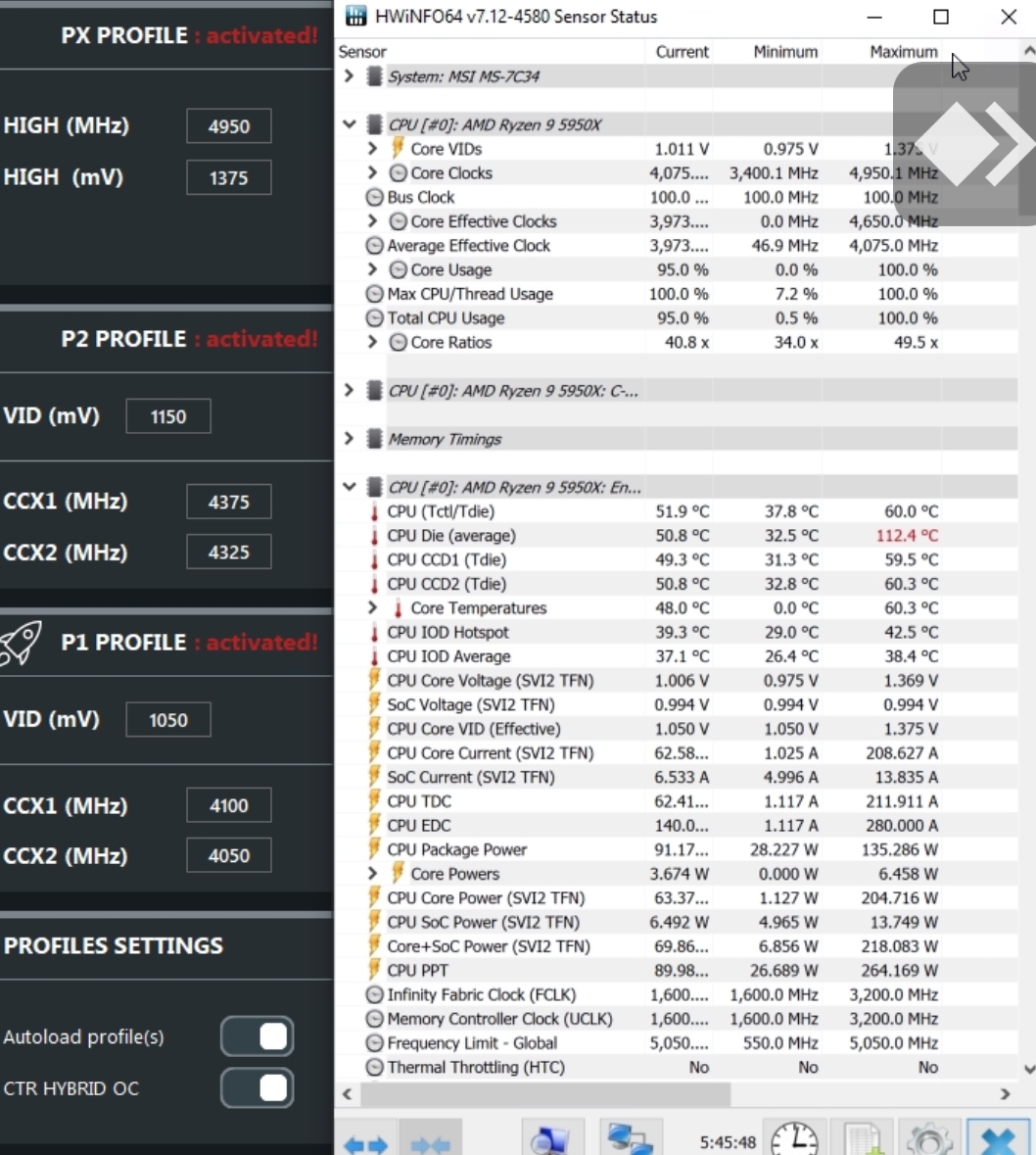1036x1155 pixels.
Task: Expand the Memory Timings section
Action: click(x=350, y=439)
